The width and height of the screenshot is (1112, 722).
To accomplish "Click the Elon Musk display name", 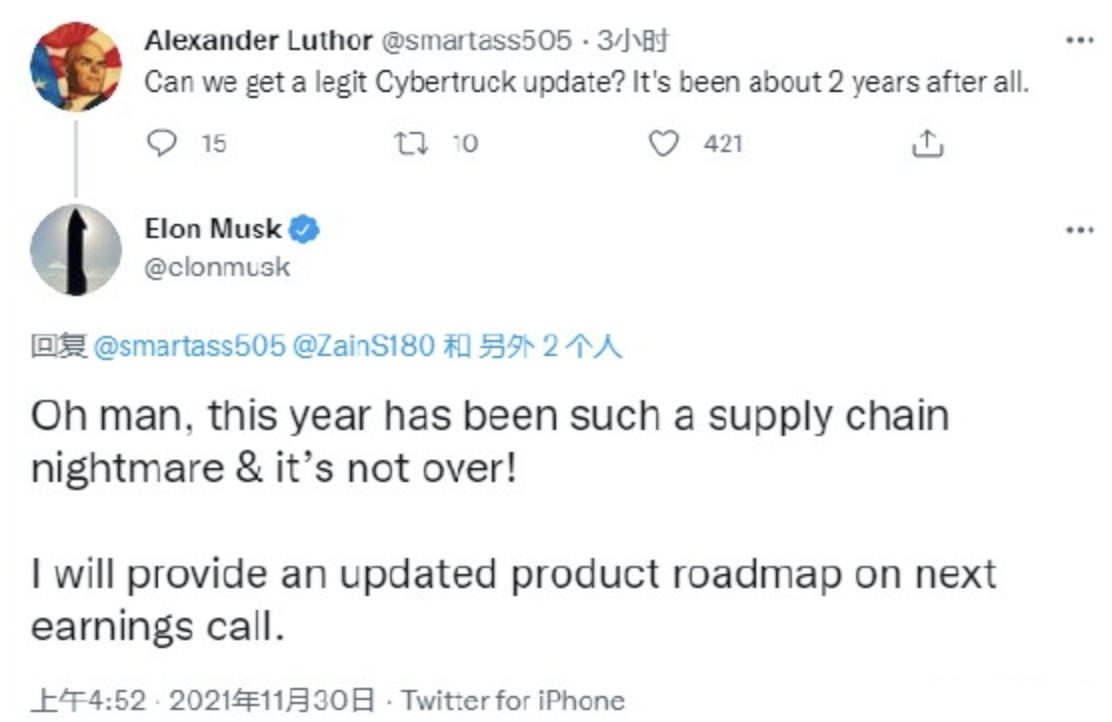I will point(213,229).
